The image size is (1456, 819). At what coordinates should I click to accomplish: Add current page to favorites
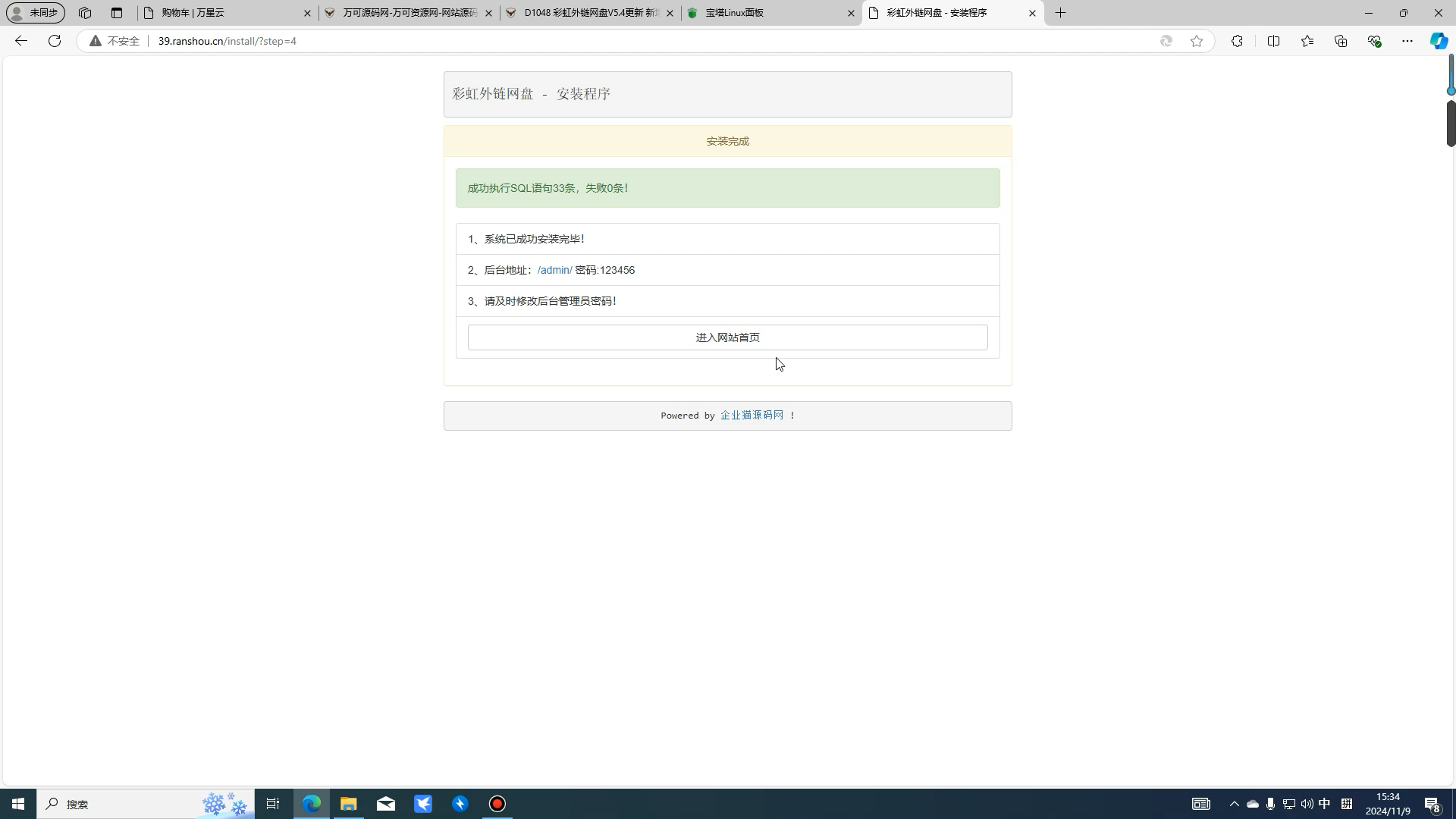[x=1197, y=41]
